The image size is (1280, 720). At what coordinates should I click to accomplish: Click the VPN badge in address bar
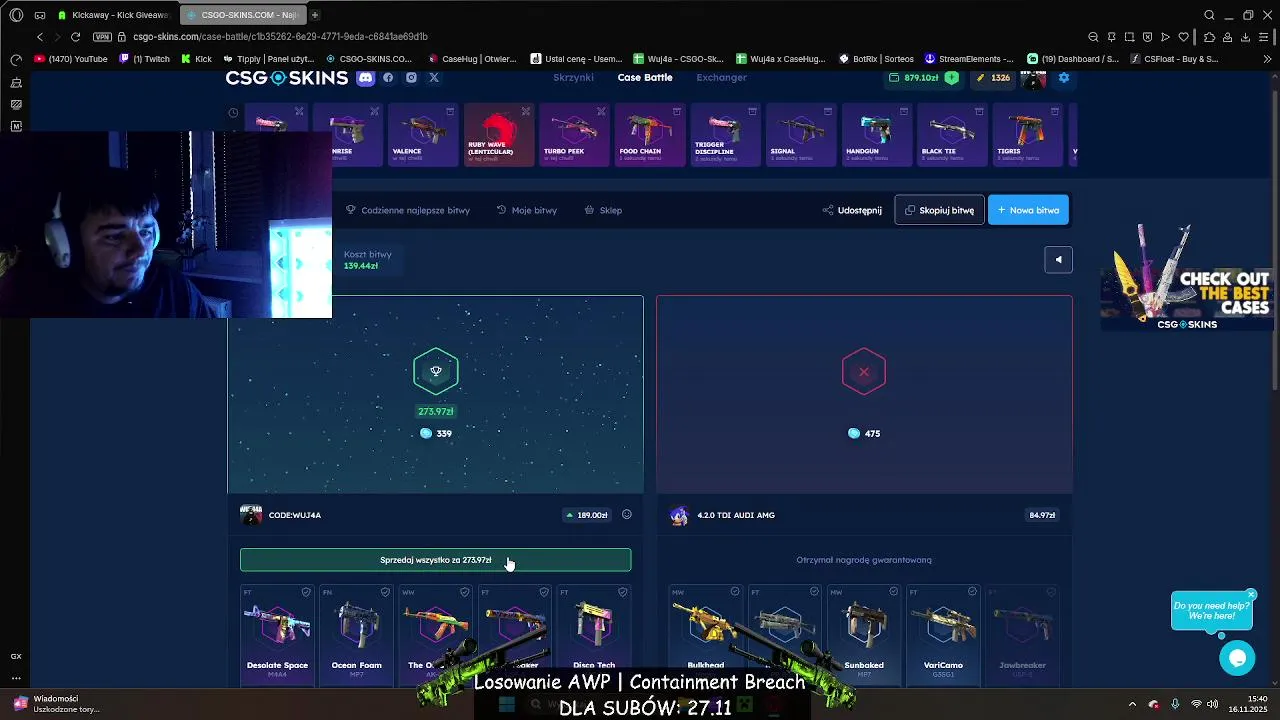tap(102, 37)
